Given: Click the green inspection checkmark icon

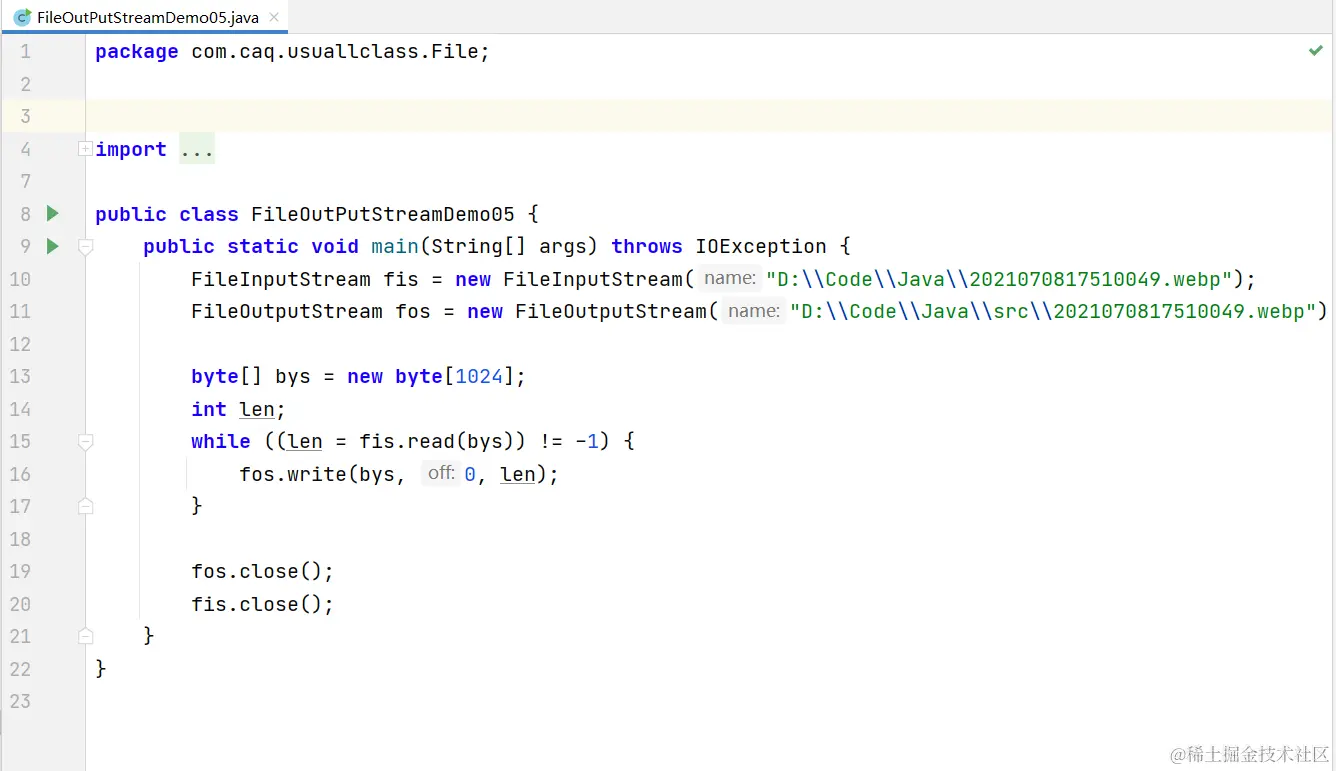Looking at the screenshot, I should click(1316, 50).
